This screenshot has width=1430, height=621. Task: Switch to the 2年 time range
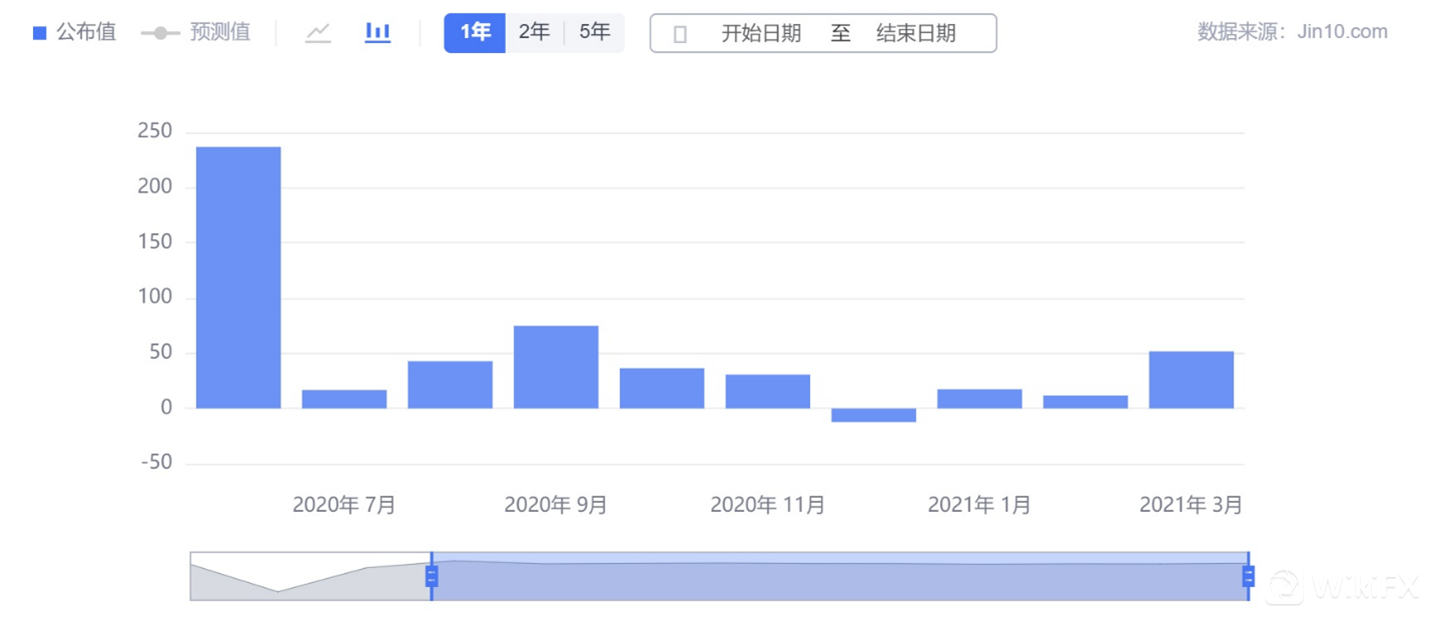(534, 33)
